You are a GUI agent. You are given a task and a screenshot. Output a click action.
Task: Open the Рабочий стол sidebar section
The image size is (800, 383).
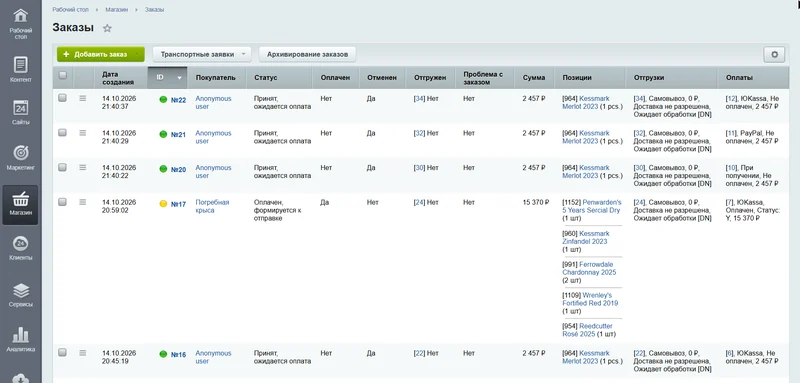pos(20,23)
